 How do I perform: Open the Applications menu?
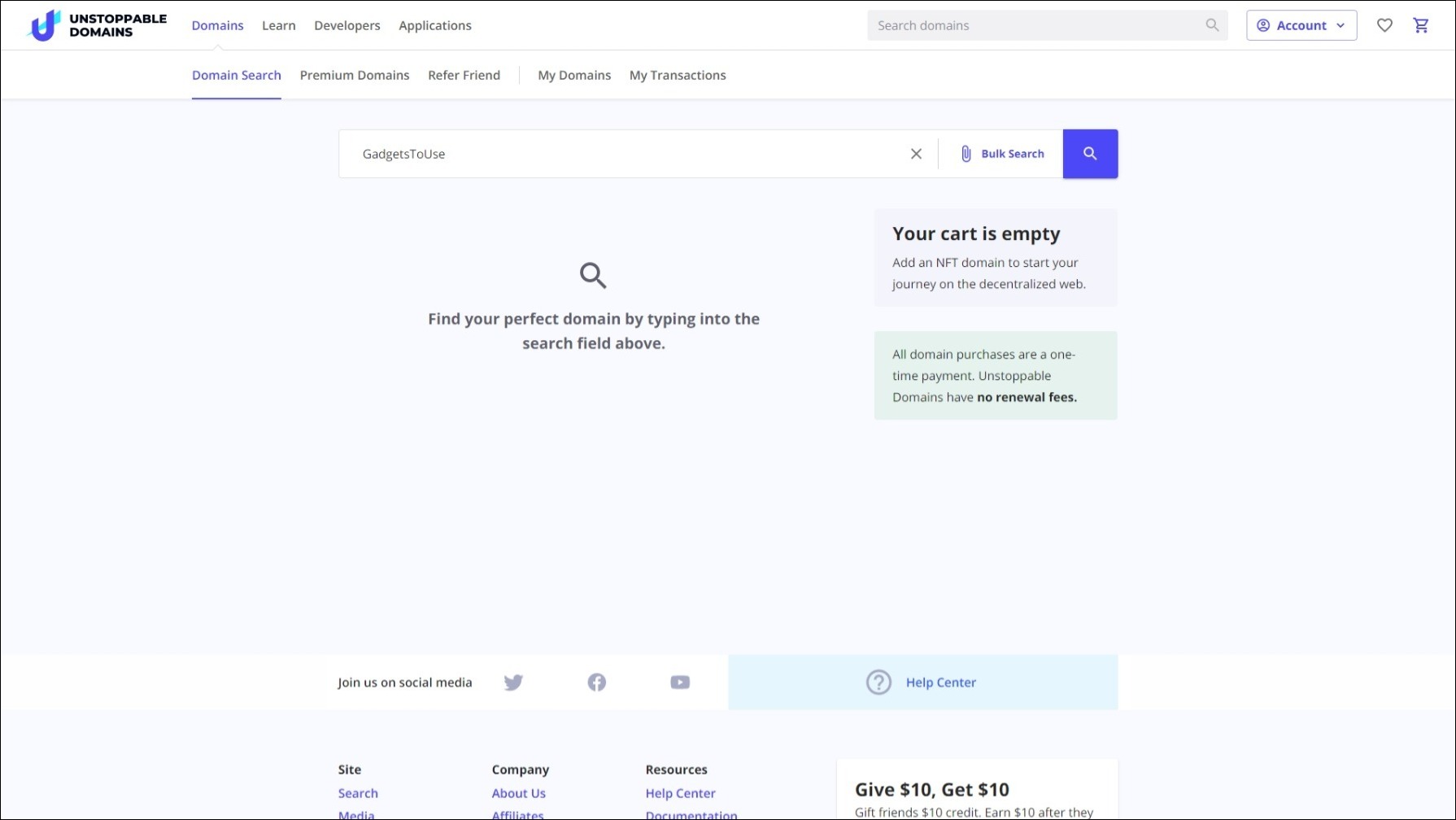tap(435, 25)
